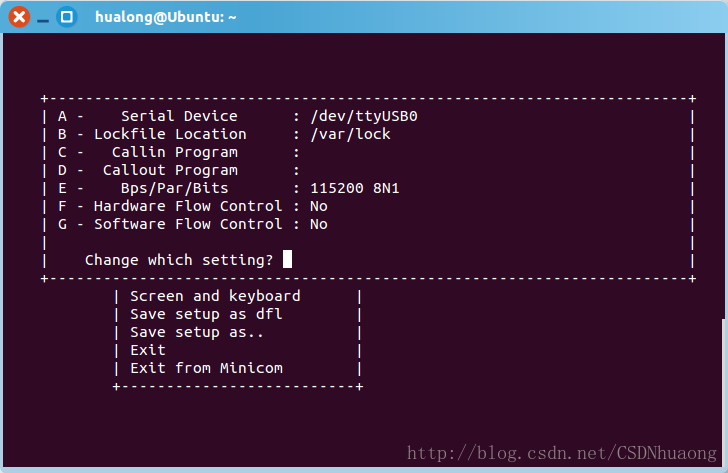The width and height of the screenshot is (728, 473).
Task: Click the hualong@Ubuntu window title
Action: [165, 16]
